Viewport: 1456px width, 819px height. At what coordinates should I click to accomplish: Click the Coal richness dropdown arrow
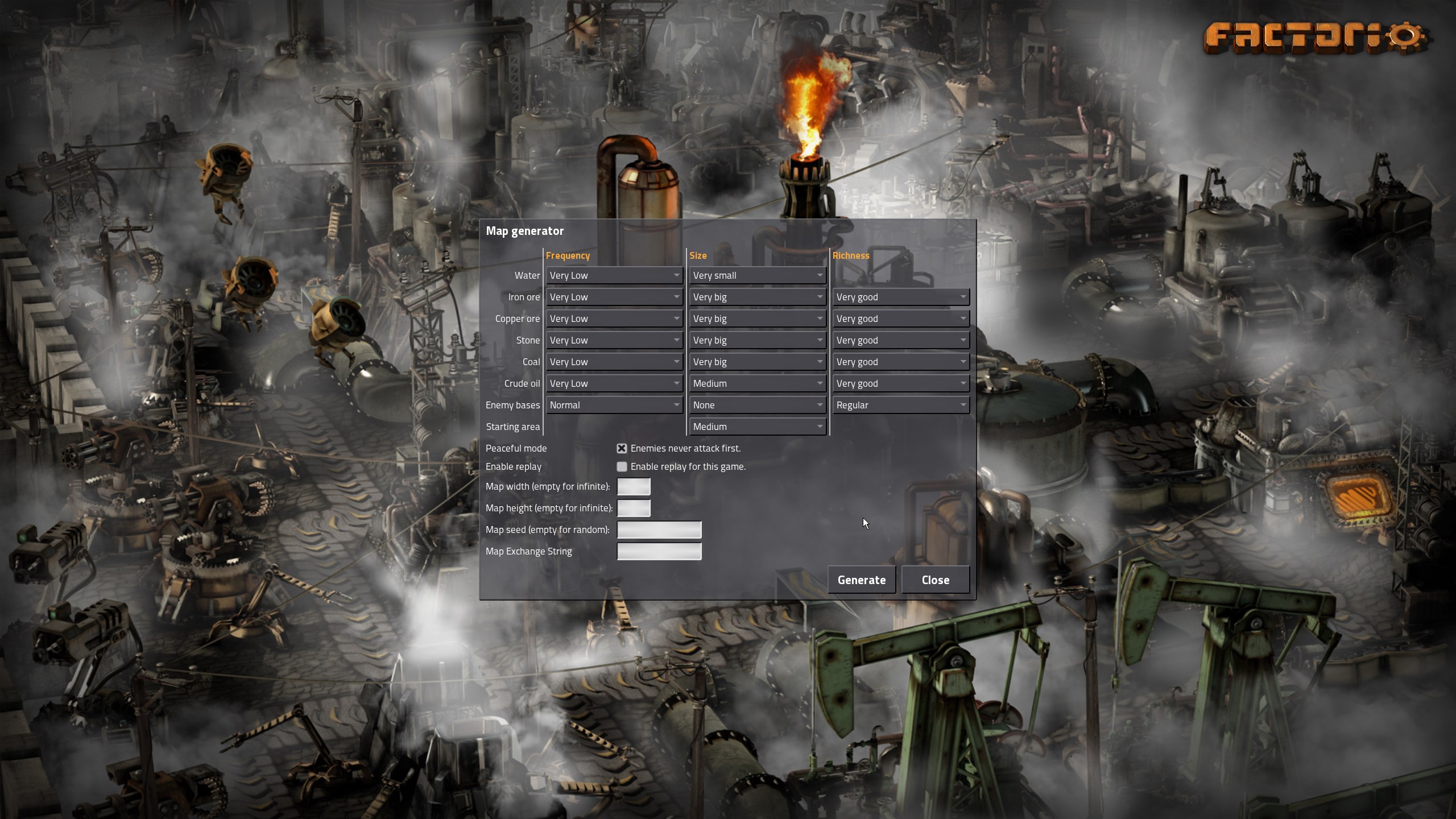pos(963,362)
